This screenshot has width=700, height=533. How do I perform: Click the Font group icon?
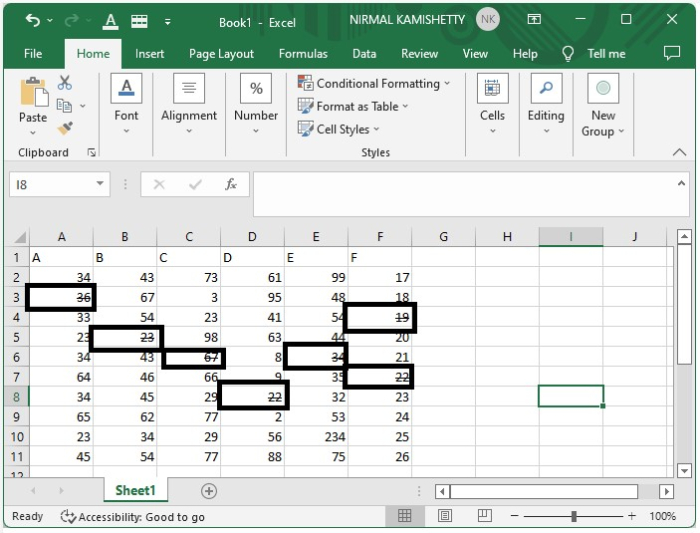126,88
